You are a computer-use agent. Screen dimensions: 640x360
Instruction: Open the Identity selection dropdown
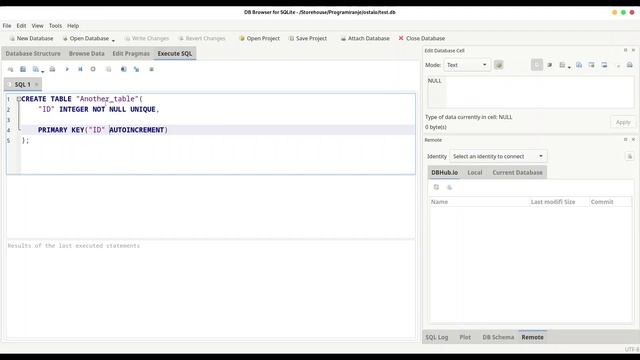pyautogui.click(x=498, y=156)
